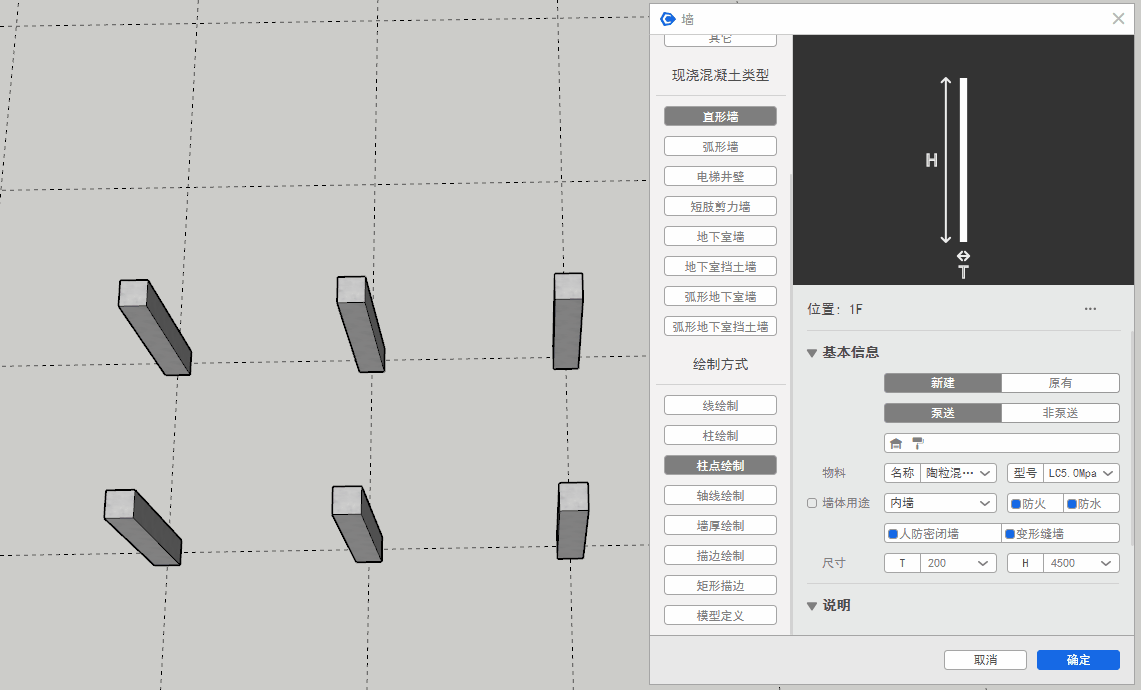Open the T thickness 200 dropdown
Image resolution: width=1141 pixels, height=690 pixels.
957,563
